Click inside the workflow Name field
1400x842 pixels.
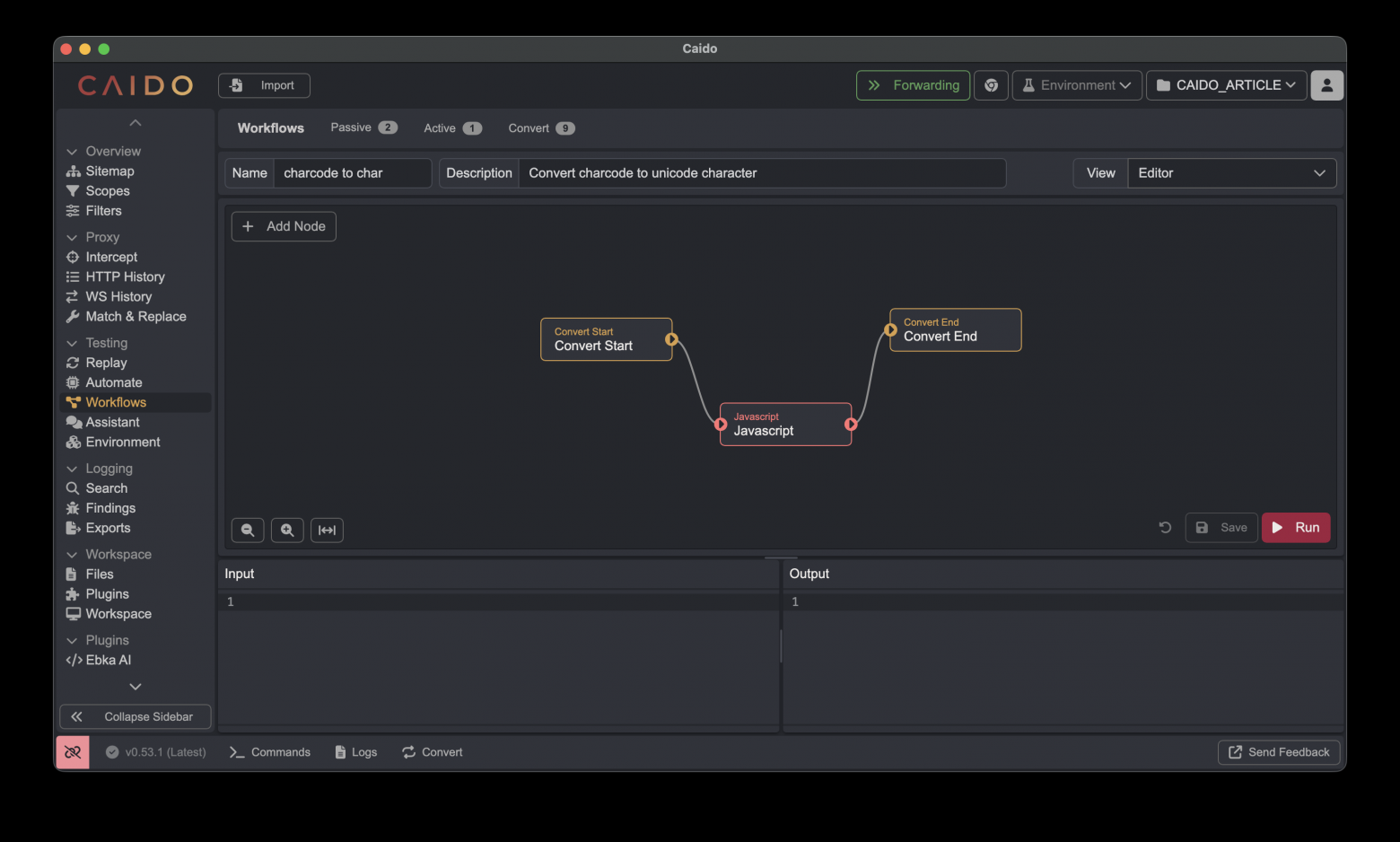(x=352, y=172)
